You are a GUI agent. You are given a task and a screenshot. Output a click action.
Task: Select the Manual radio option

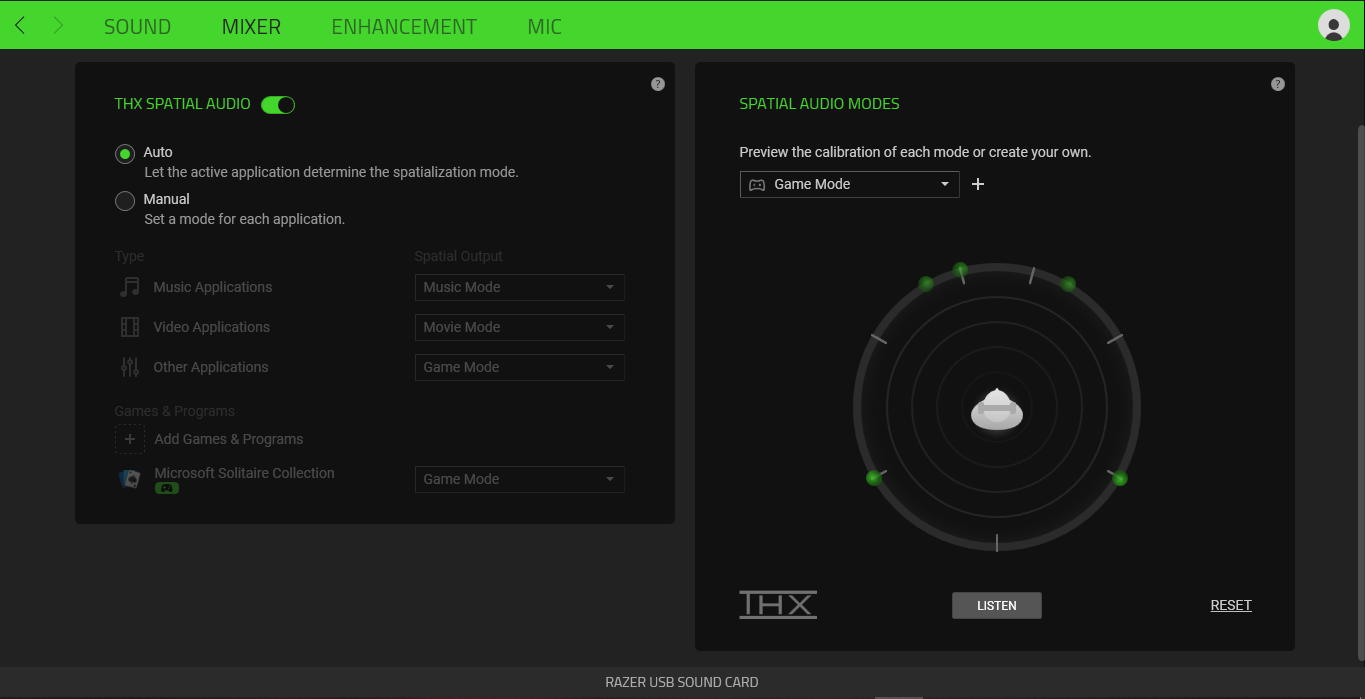coord(125,201)
